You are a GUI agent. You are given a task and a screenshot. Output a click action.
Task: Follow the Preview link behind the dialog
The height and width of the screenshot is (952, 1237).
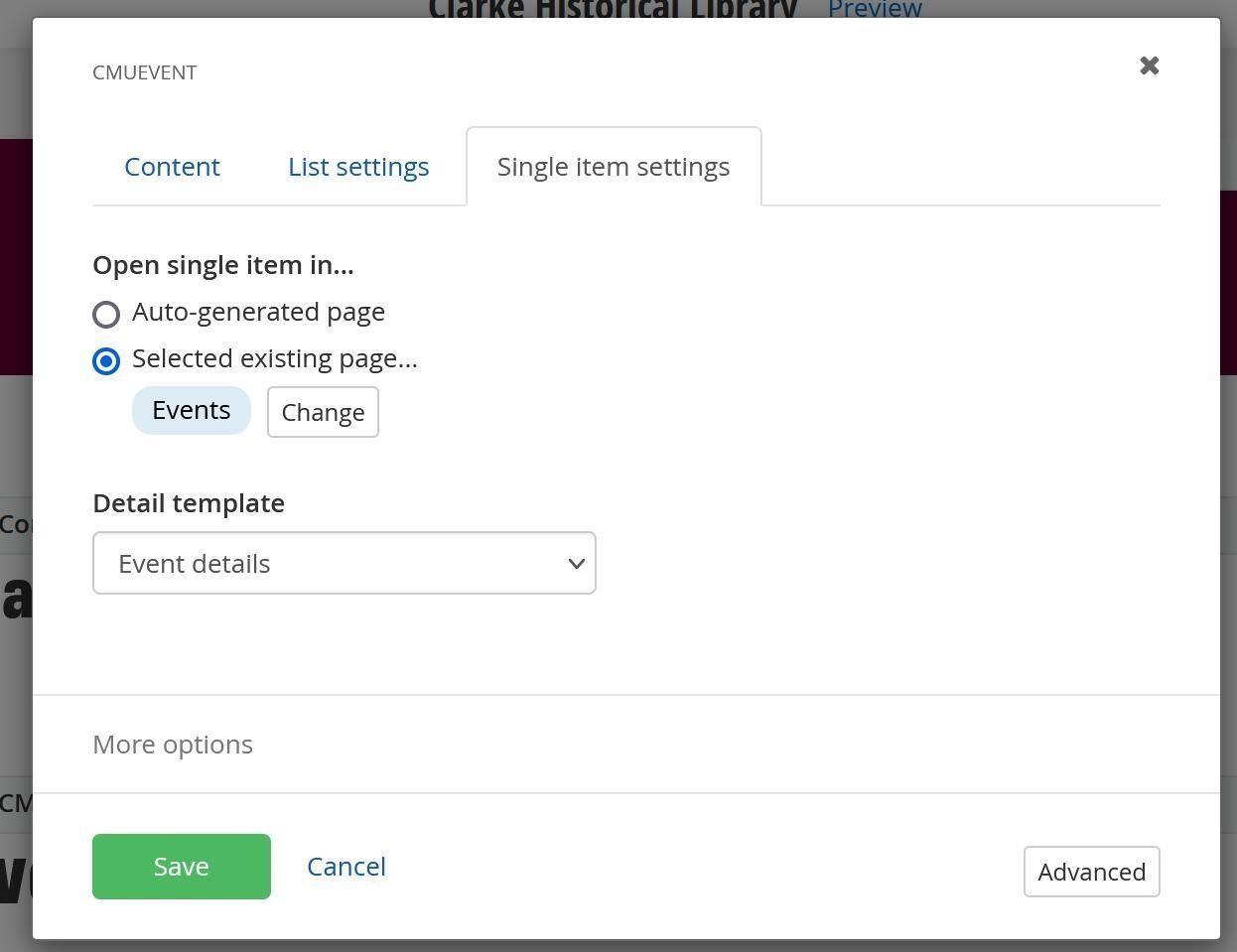coord(875,9)
